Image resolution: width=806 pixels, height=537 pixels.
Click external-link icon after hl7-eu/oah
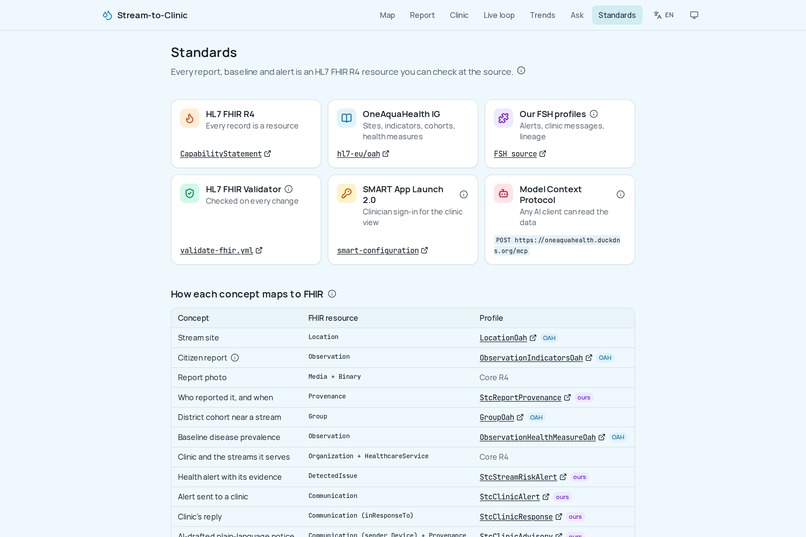[386, 154]
